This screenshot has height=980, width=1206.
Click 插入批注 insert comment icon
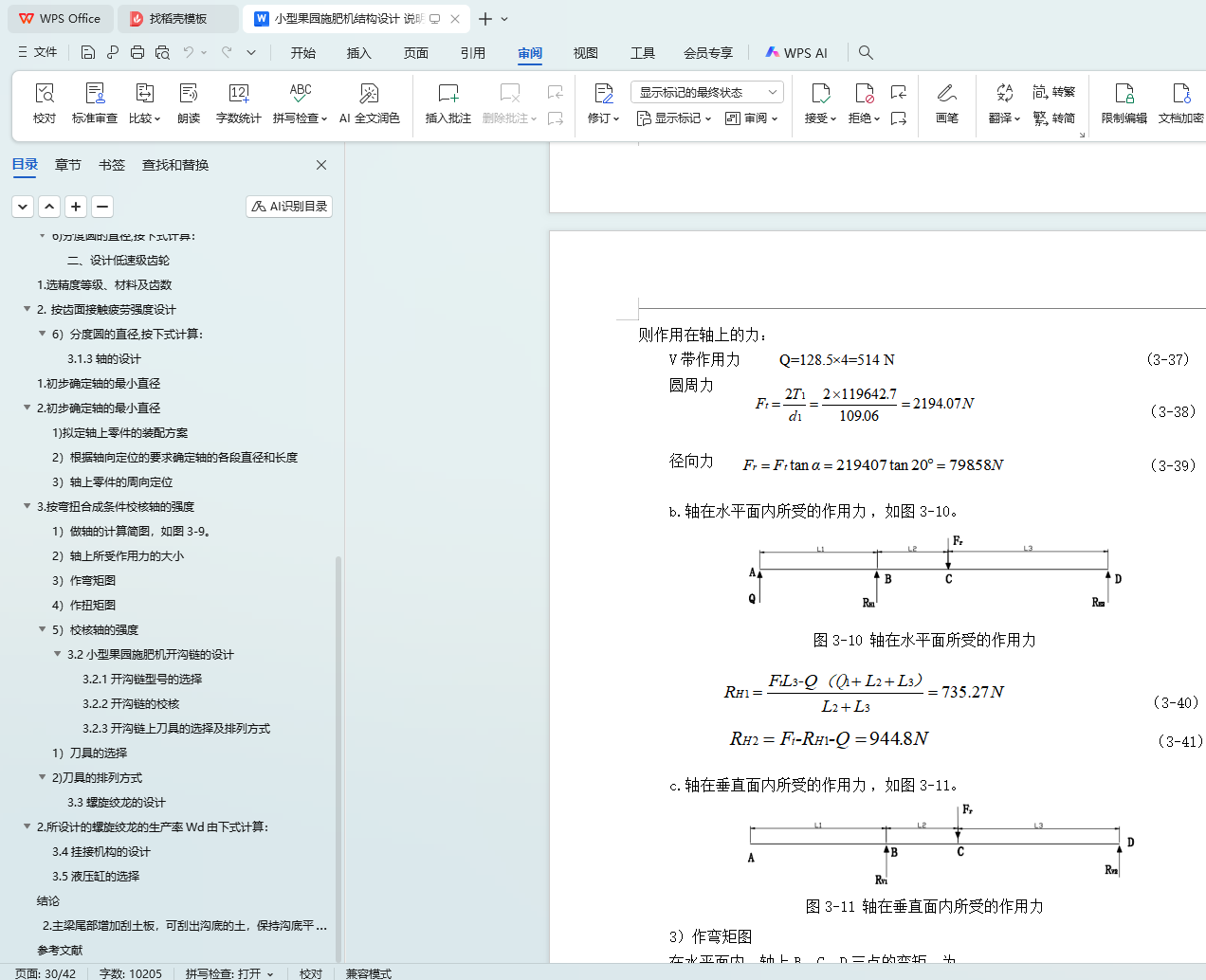pos(448,93)
